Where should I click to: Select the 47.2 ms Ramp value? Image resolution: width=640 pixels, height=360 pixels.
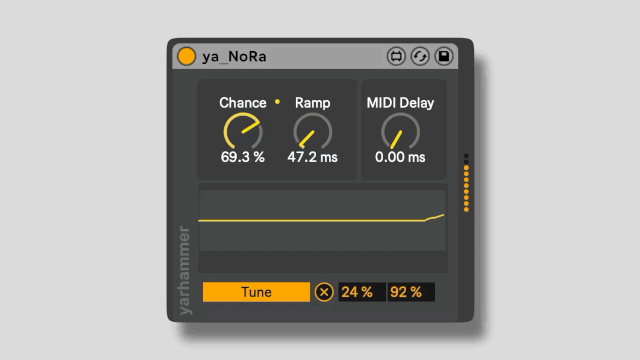click(313, 157)
